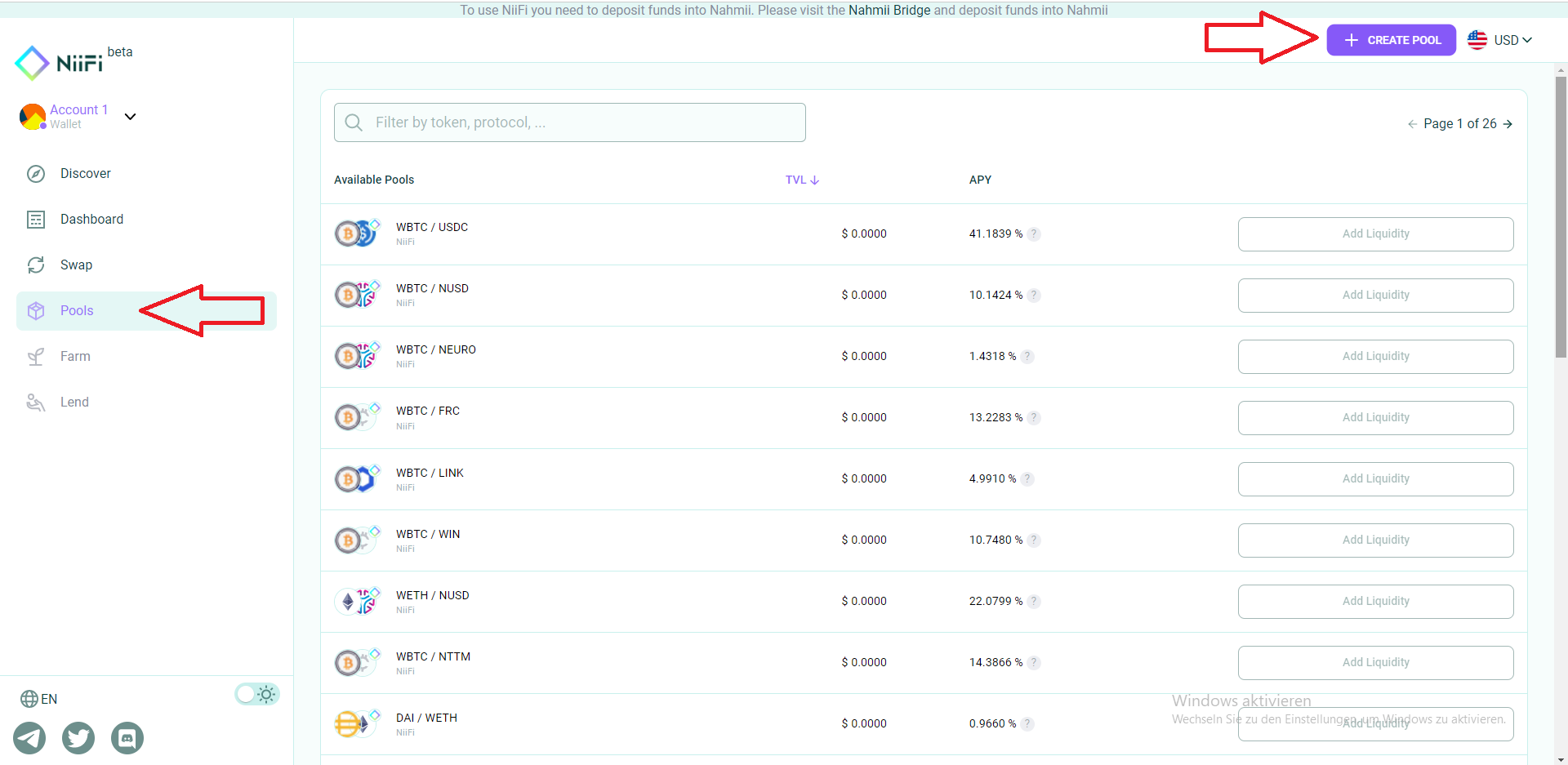Toggle the light/dark theme switch
Viewport: 1568px width, 765px height.
tap(257, 694)
